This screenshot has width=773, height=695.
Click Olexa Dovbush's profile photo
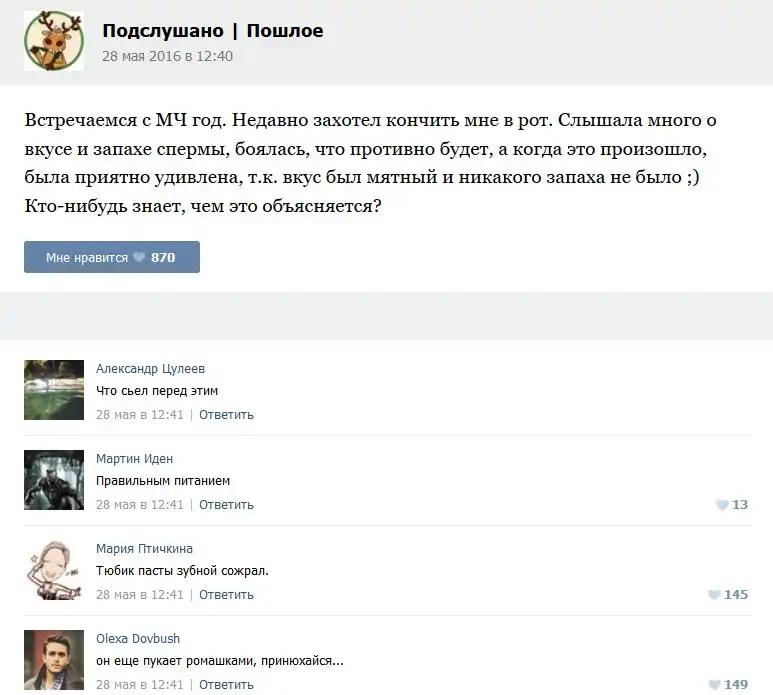(x=53, y=660)
